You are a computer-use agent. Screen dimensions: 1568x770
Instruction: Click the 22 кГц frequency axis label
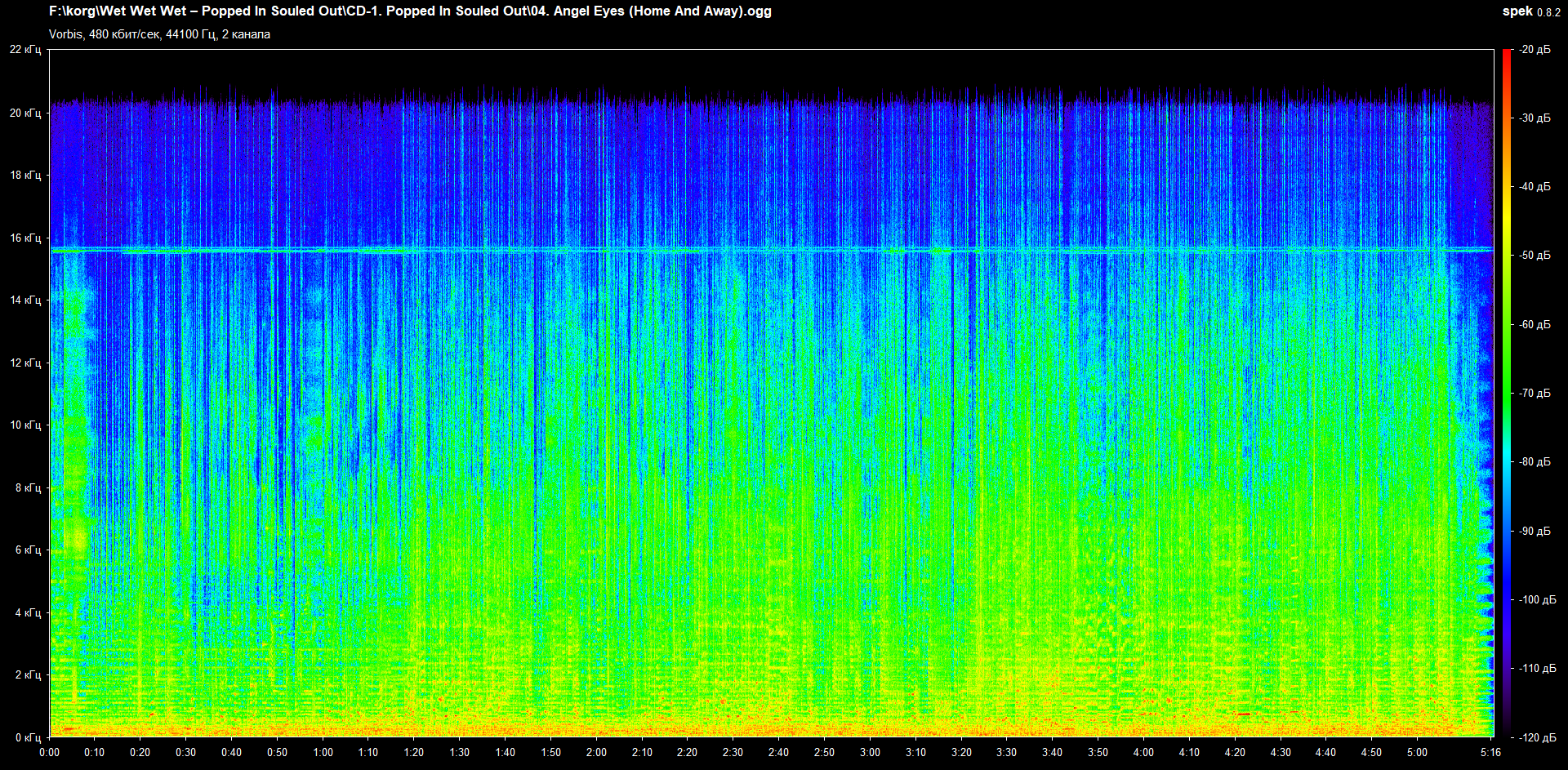25,50
